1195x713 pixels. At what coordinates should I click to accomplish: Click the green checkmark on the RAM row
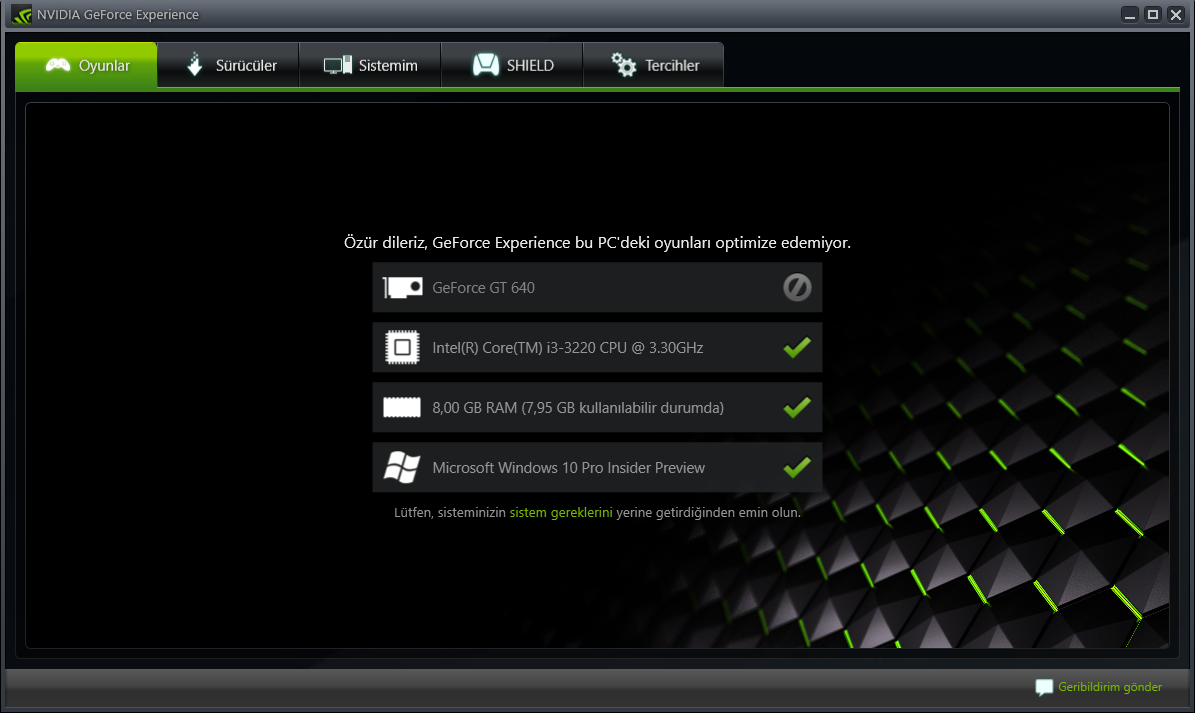[x=797, y=408]
